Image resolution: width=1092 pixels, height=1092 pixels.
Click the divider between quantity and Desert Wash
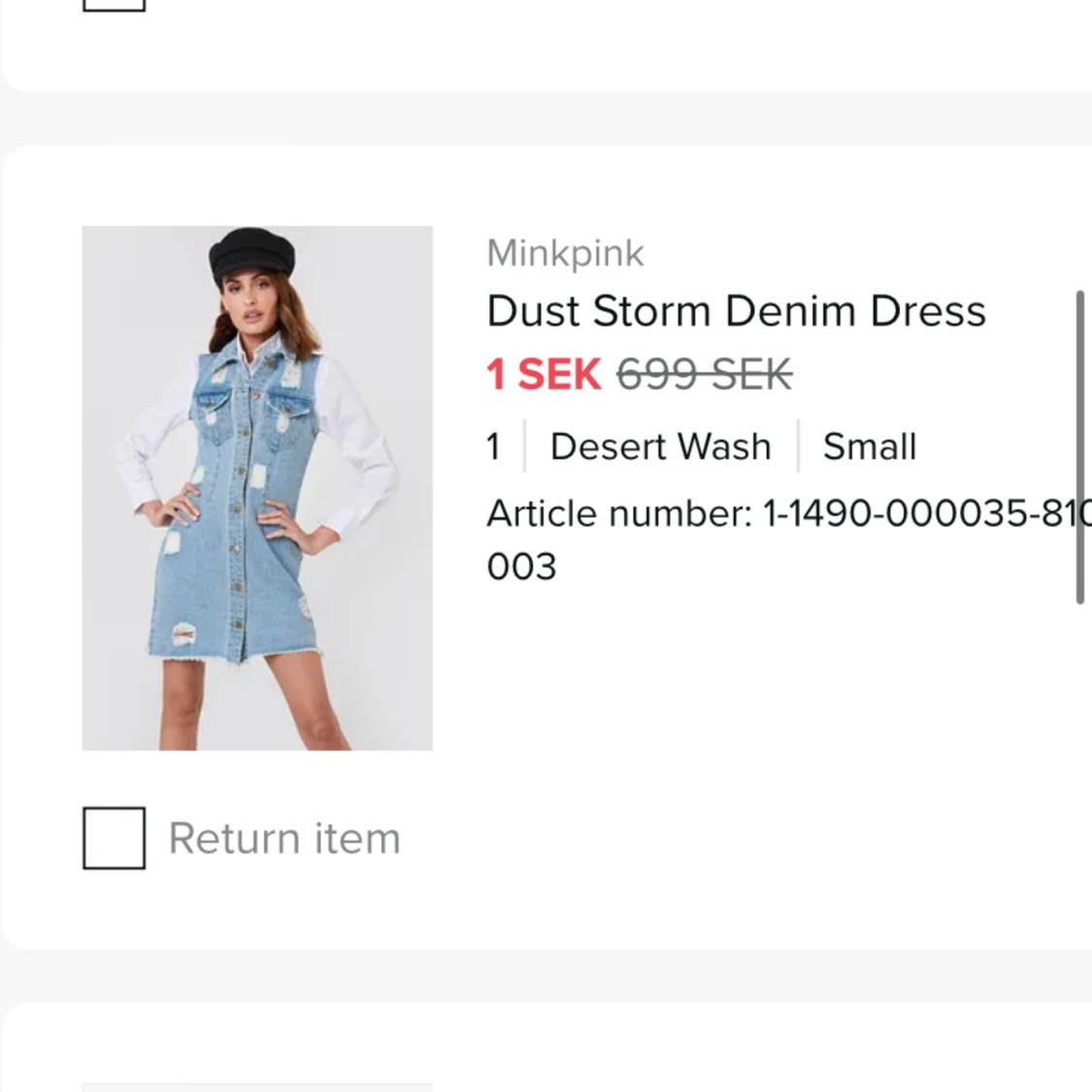(x=524, y=447)
